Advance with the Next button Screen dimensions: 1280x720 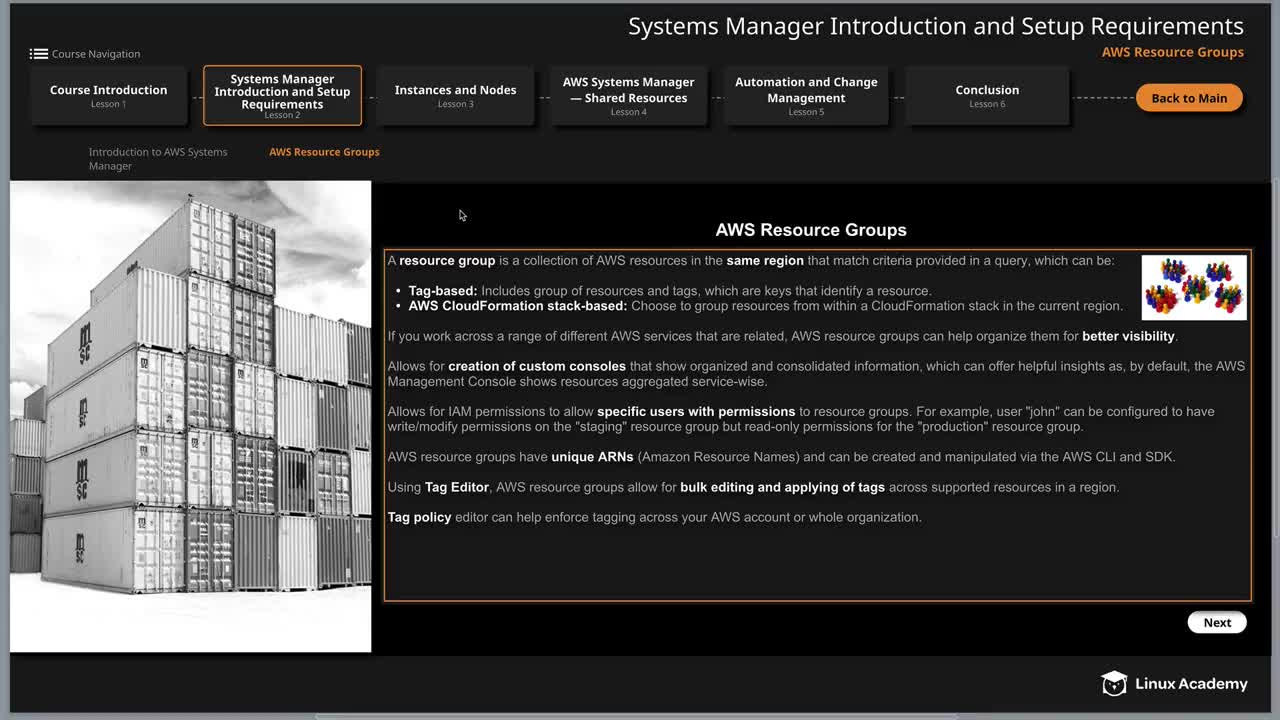1217,622
